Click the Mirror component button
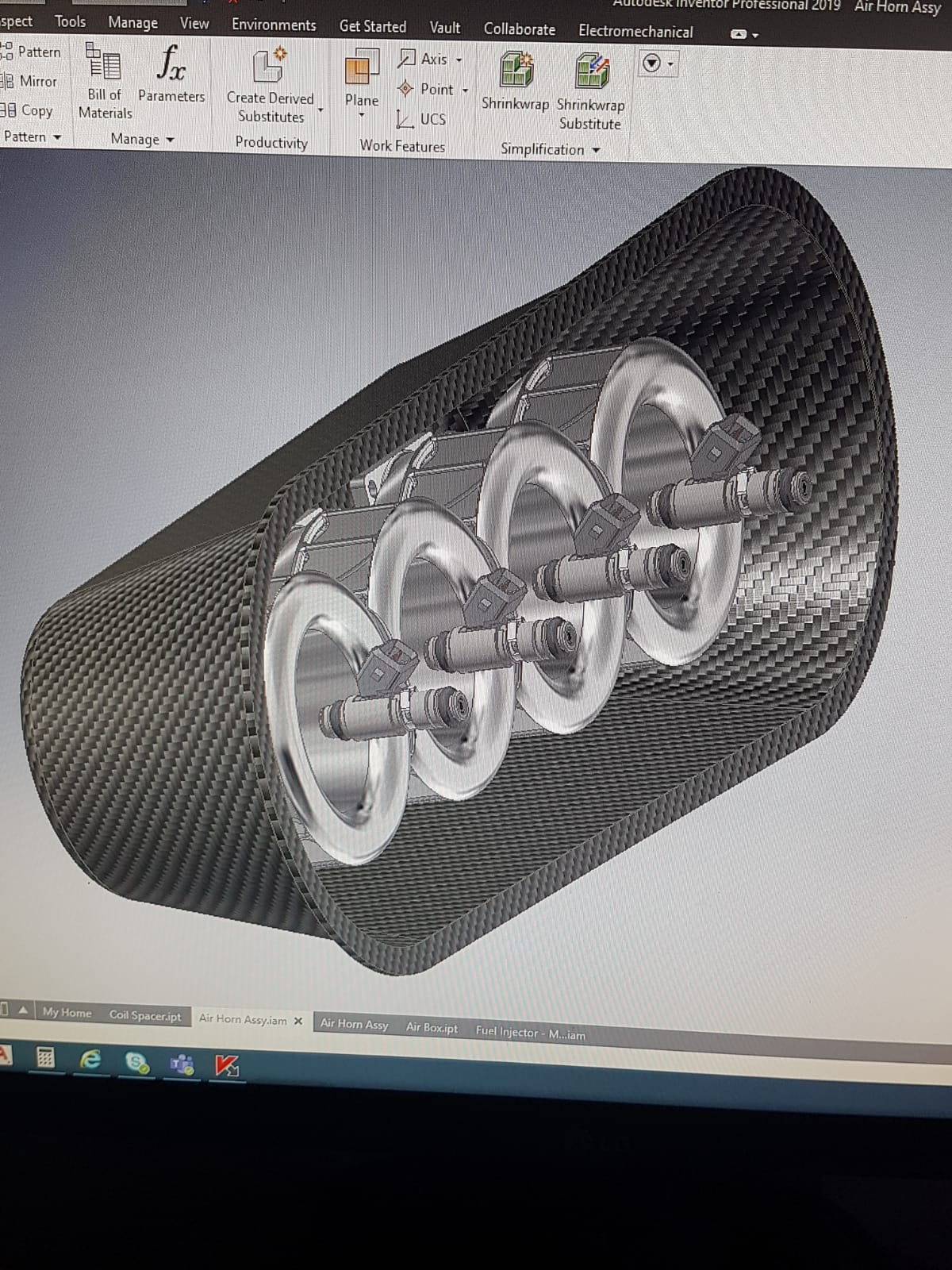This screenshot has width=952, height=1270. pyautogui.click(x=30, y=81)
